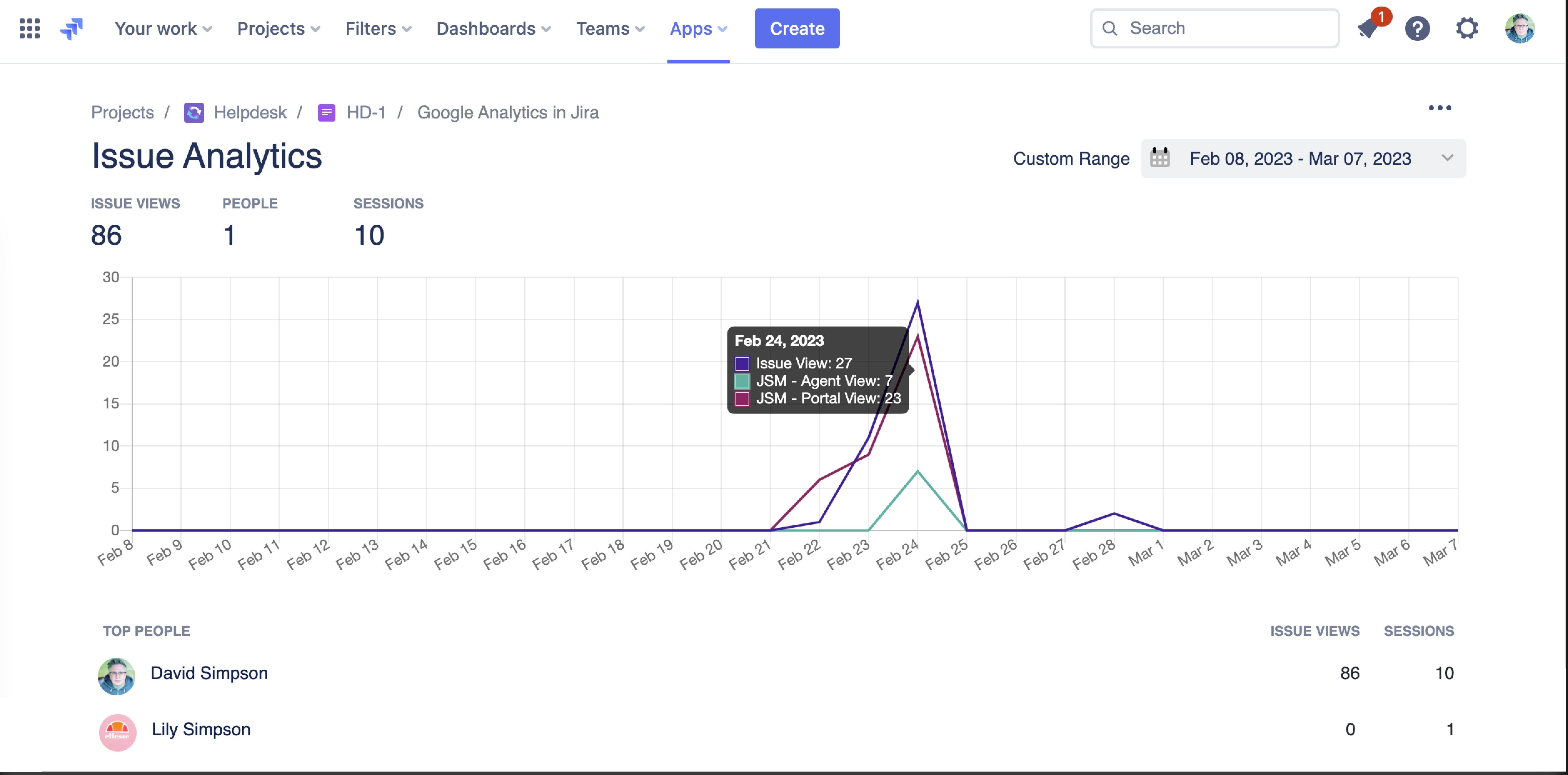The width and height of the screenshot is (1568, 775).
Task: Expand the Your work menu
Action: pos(163,28)
